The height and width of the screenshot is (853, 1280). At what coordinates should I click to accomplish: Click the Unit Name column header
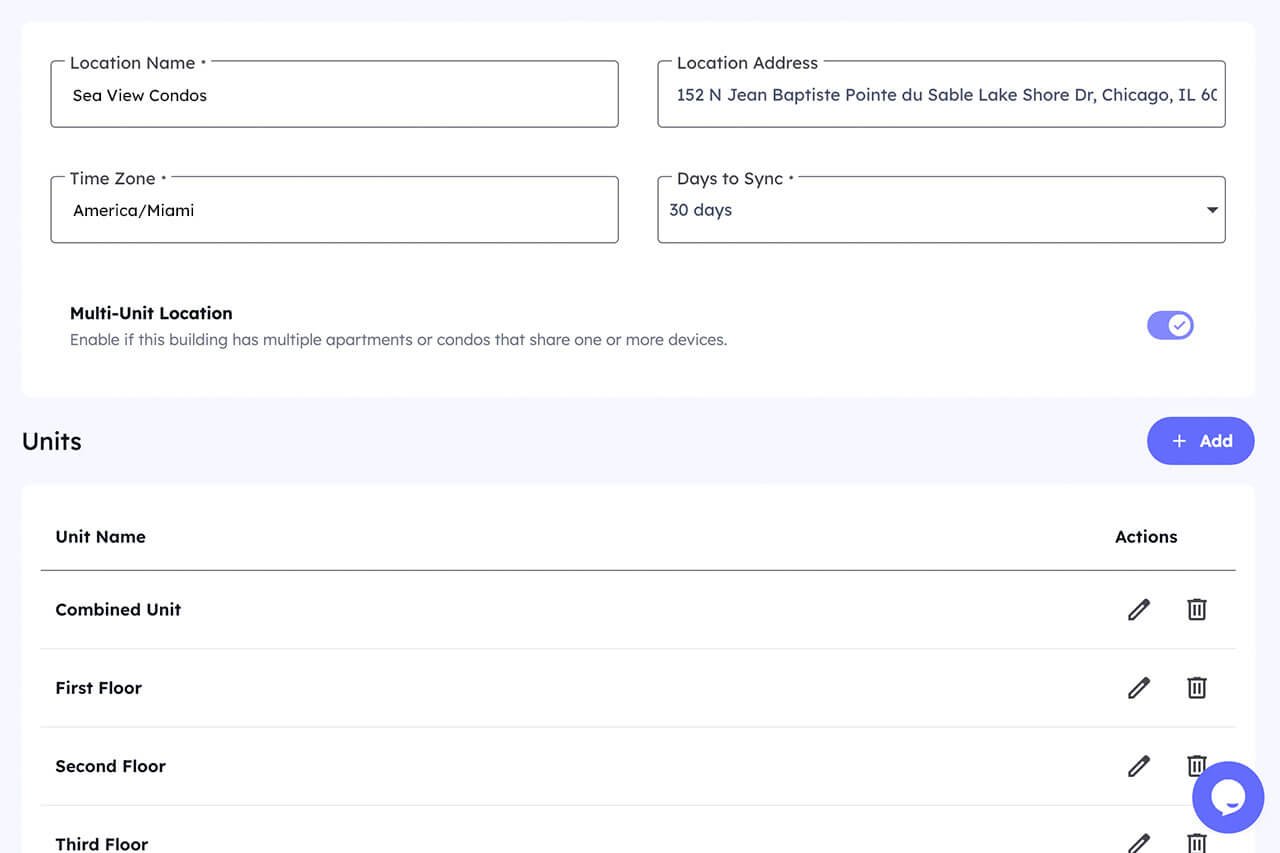tap(100, 536)
